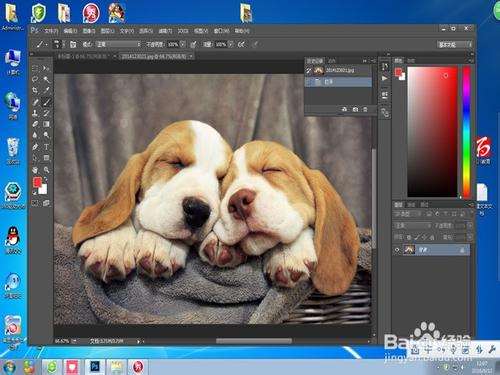Open Photoshop from the Windows taskbar
Viewport: 500px width, 375px height.
[x=95, y=367]
